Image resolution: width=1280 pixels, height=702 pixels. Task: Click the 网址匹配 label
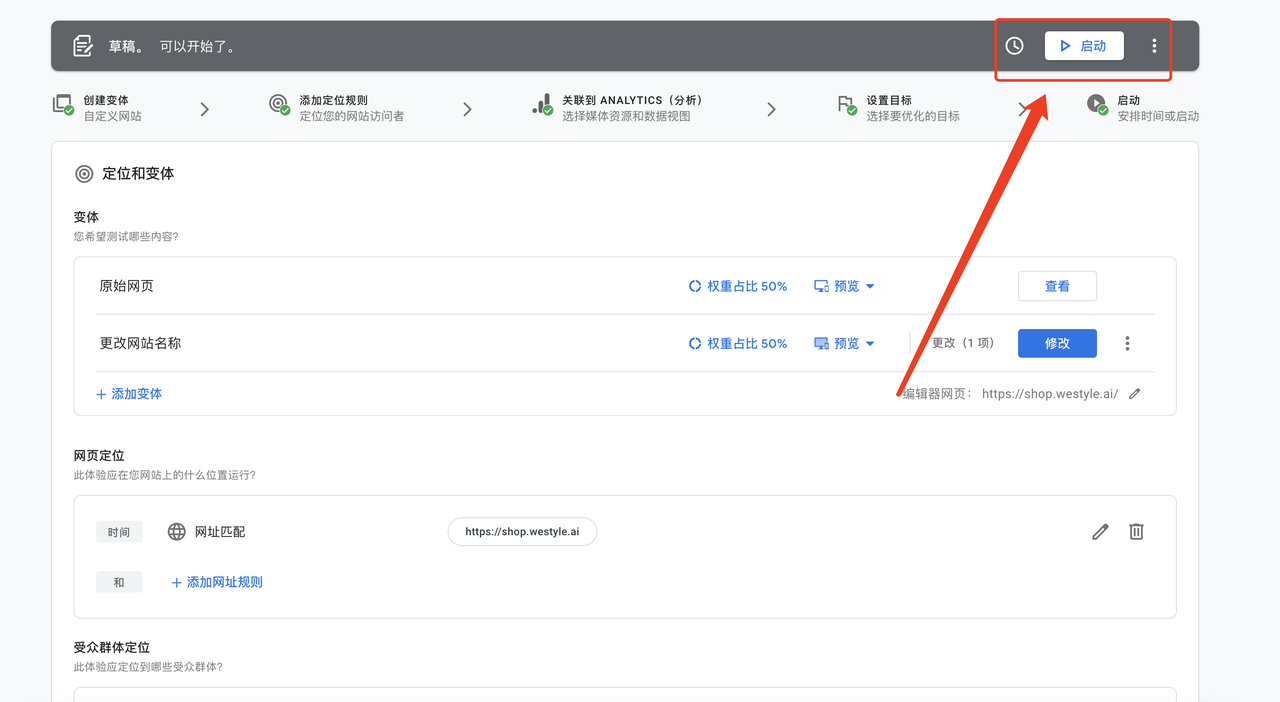(220, 532)
